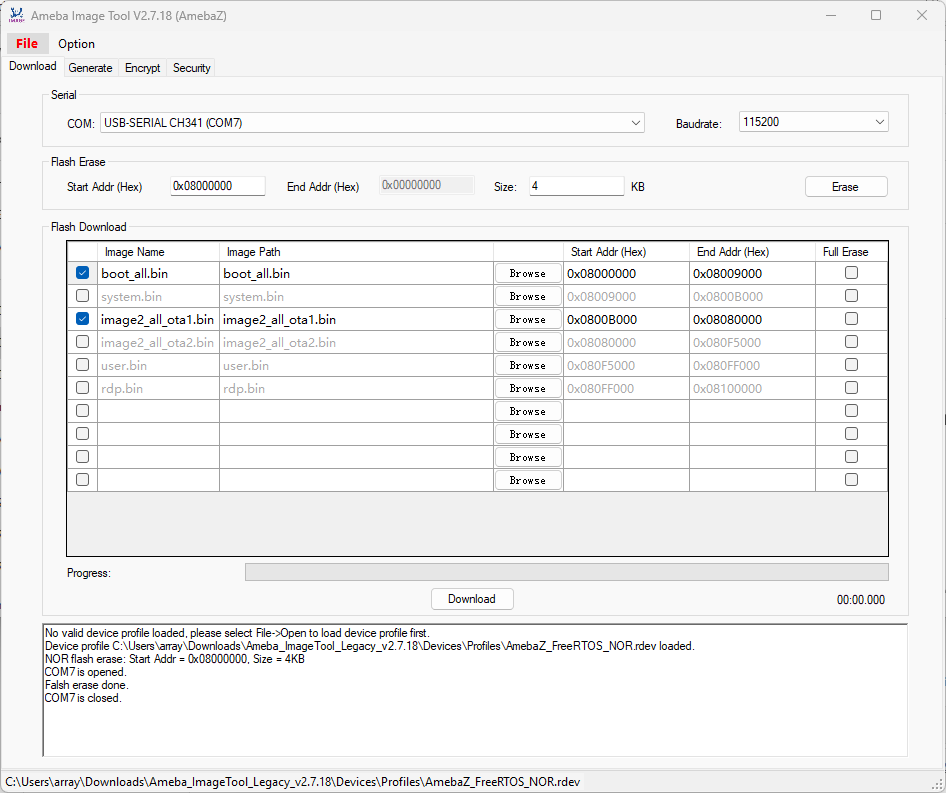Click the erase Size input field
Image resolution: width=946 pixels, height=793 pixels.
coord(576,186)
